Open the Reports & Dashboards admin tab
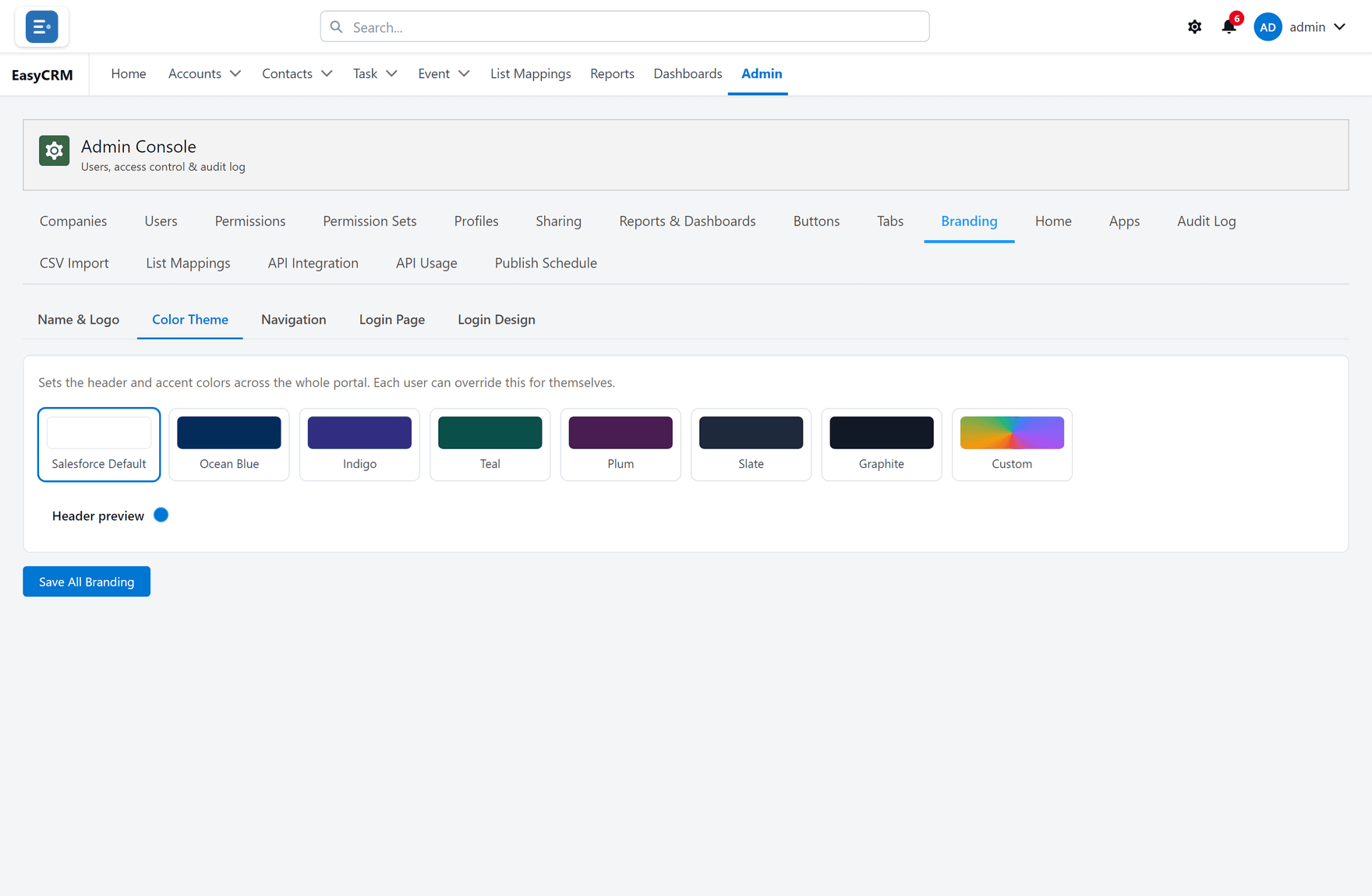Screen dimensions: 1372x896 tap(688, 221)
